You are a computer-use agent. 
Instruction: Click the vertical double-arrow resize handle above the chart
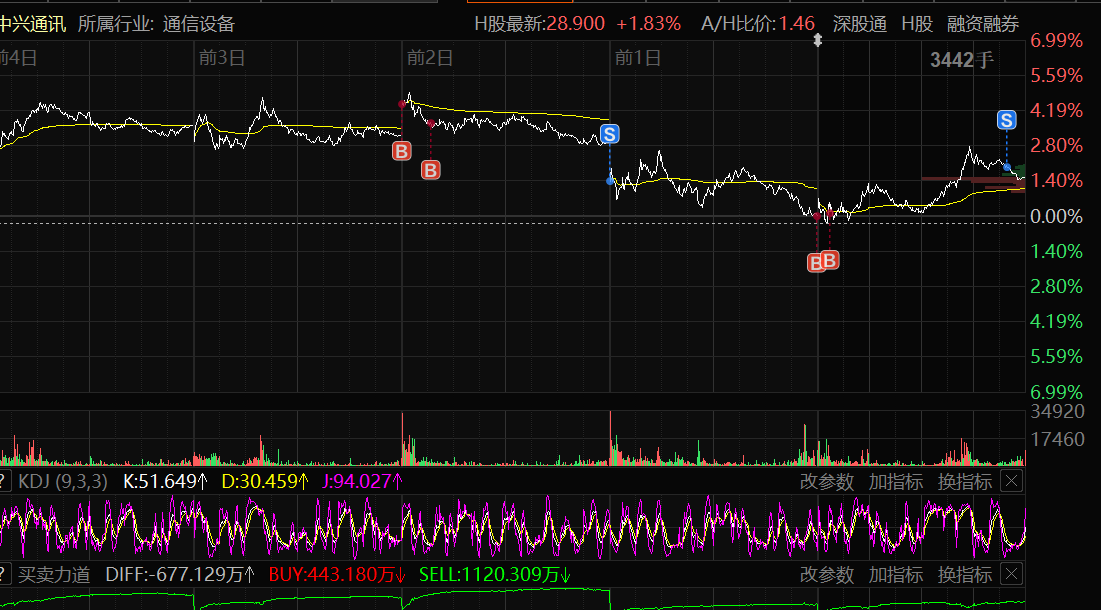pyautogui.click(x=818, y=41)
